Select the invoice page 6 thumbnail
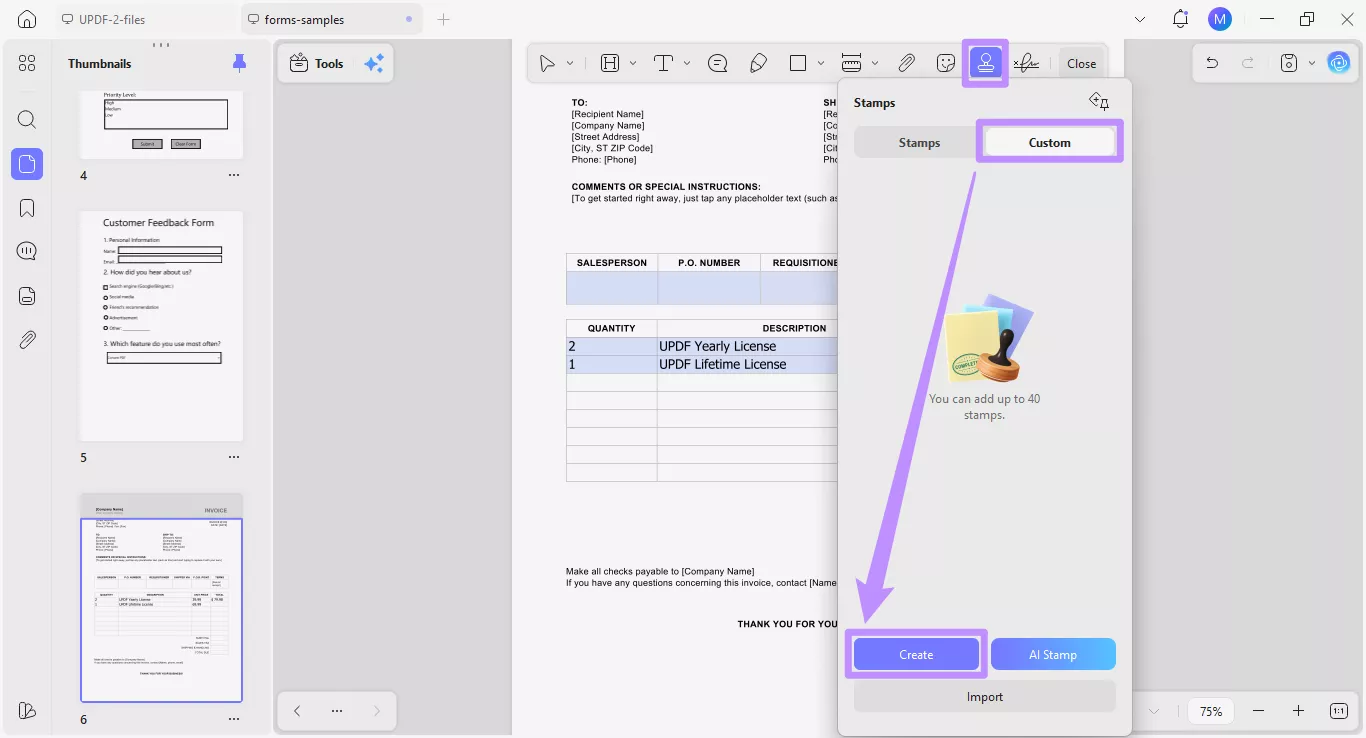Image resolution: width=1366 pixels, height=738 pixels. coord(161,597)
